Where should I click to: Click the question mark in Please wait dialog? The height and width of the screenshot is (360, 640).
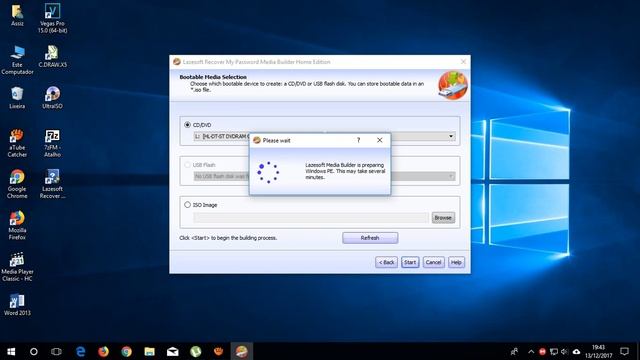(x=358, y=140)
